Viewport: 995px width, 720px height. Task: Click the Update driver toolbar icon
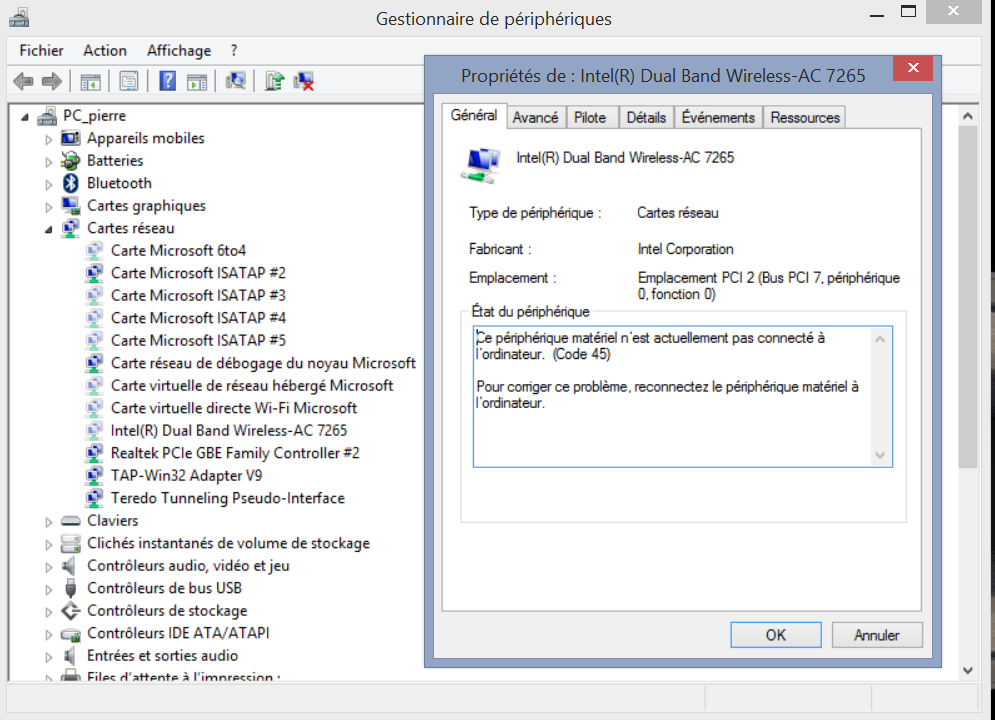[274, 81]
